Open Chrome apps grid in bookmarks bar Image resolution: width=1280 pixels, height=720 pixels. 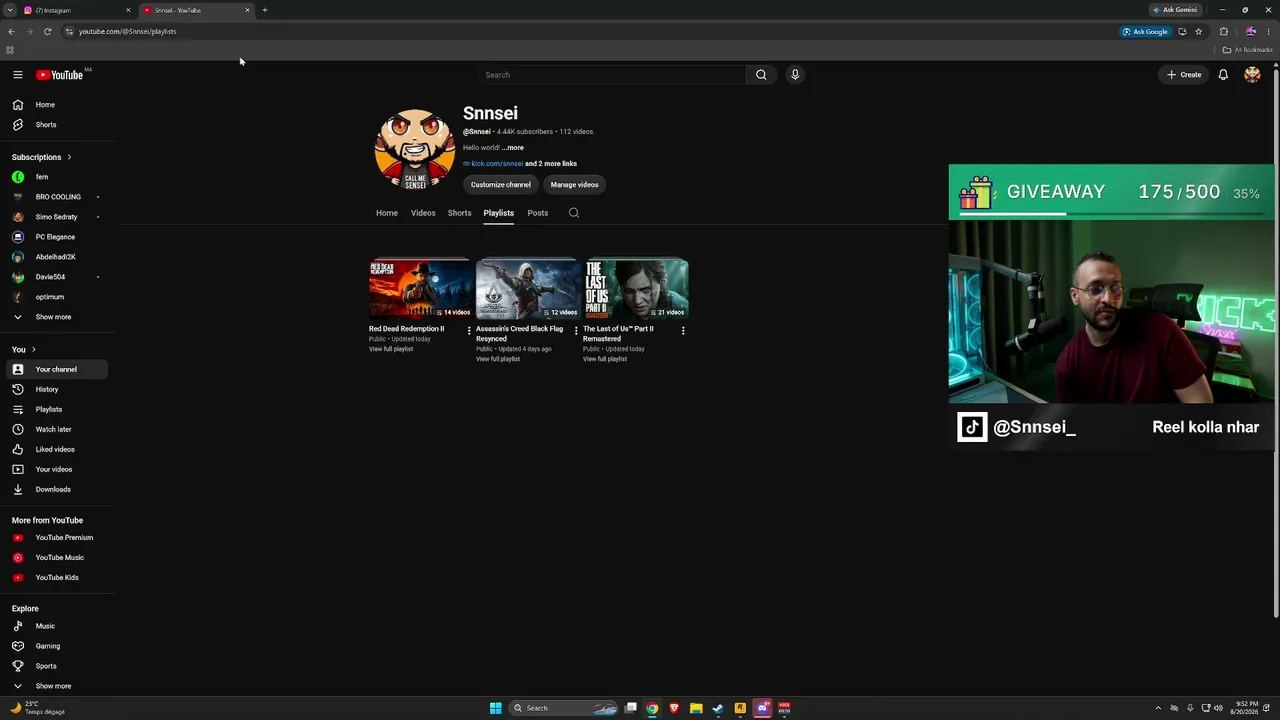click(10, 50)
